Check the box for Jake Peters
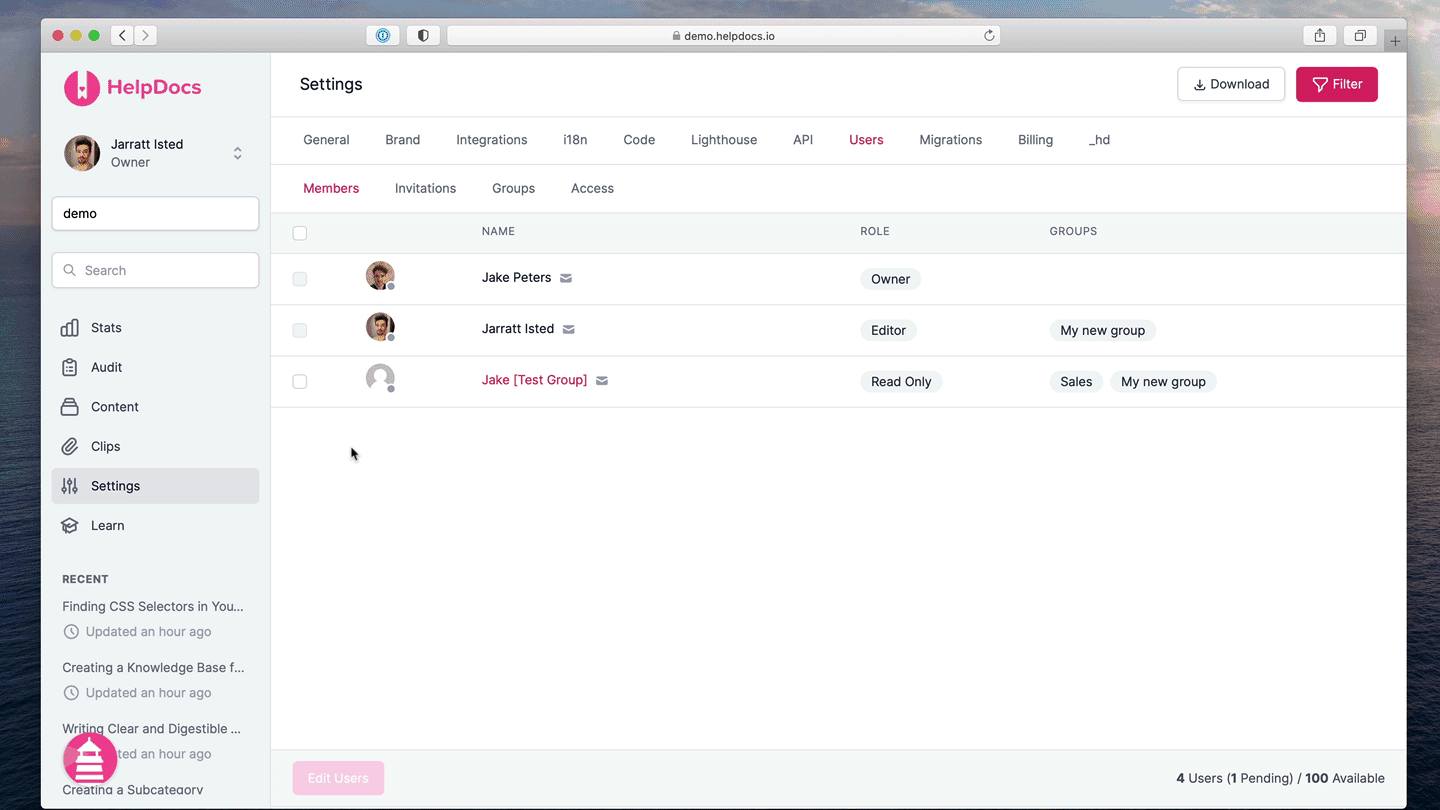 (x=300, y=279)
